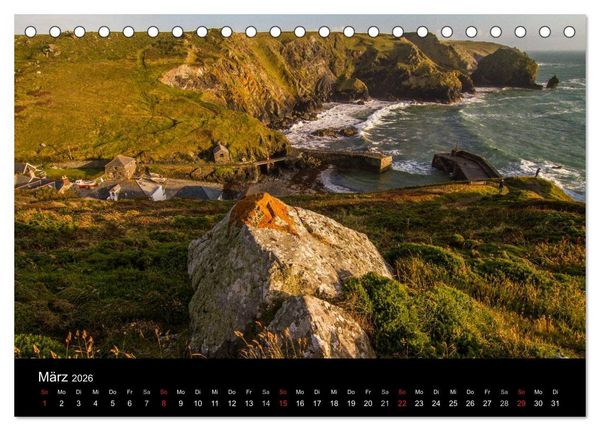This screenshot has width=600, height=431.
Task: Select date 2 in the calendar strip
Action: 61,403
